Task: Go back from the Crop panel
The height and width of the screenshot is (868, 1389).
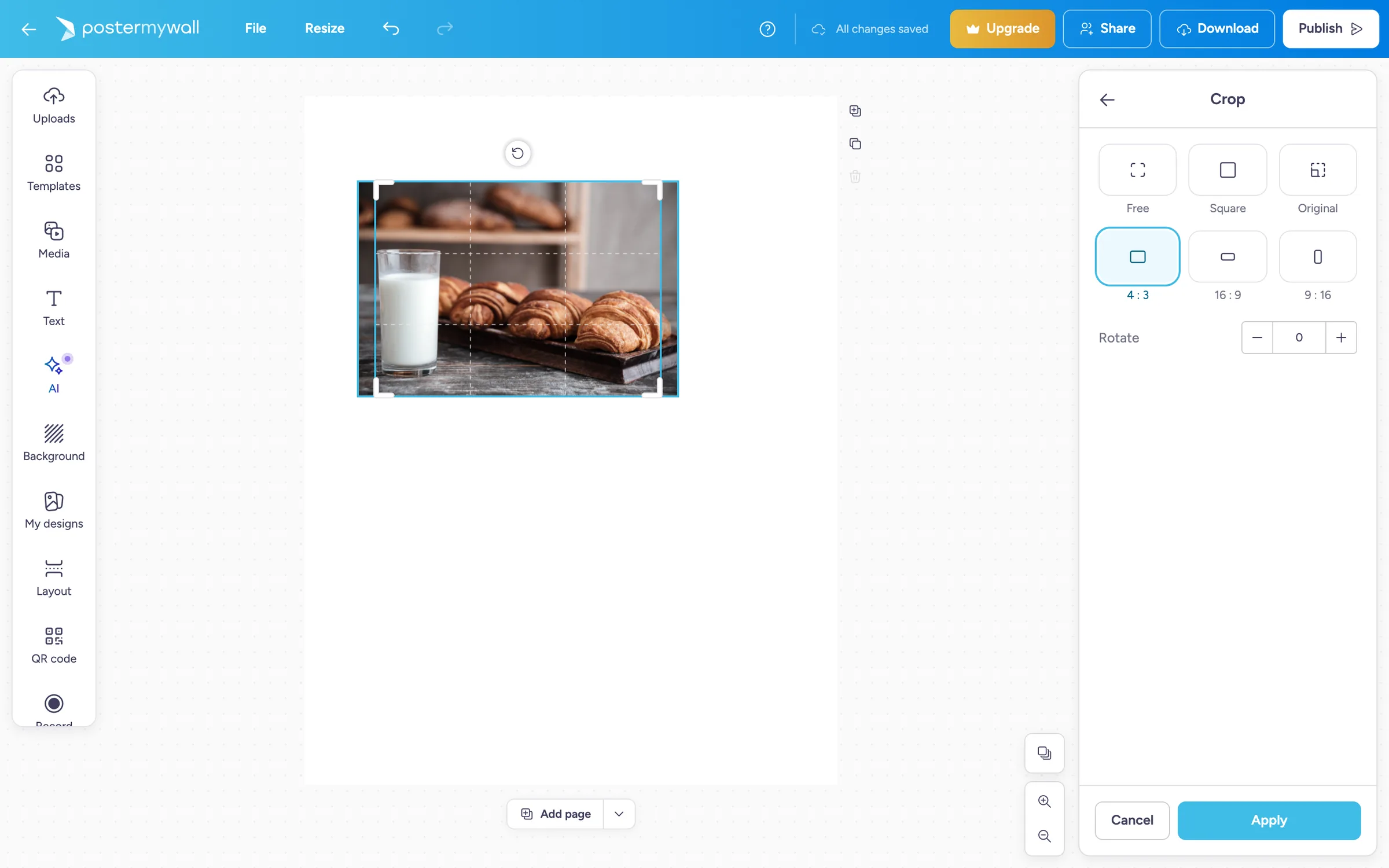Action: point(1107,100)
